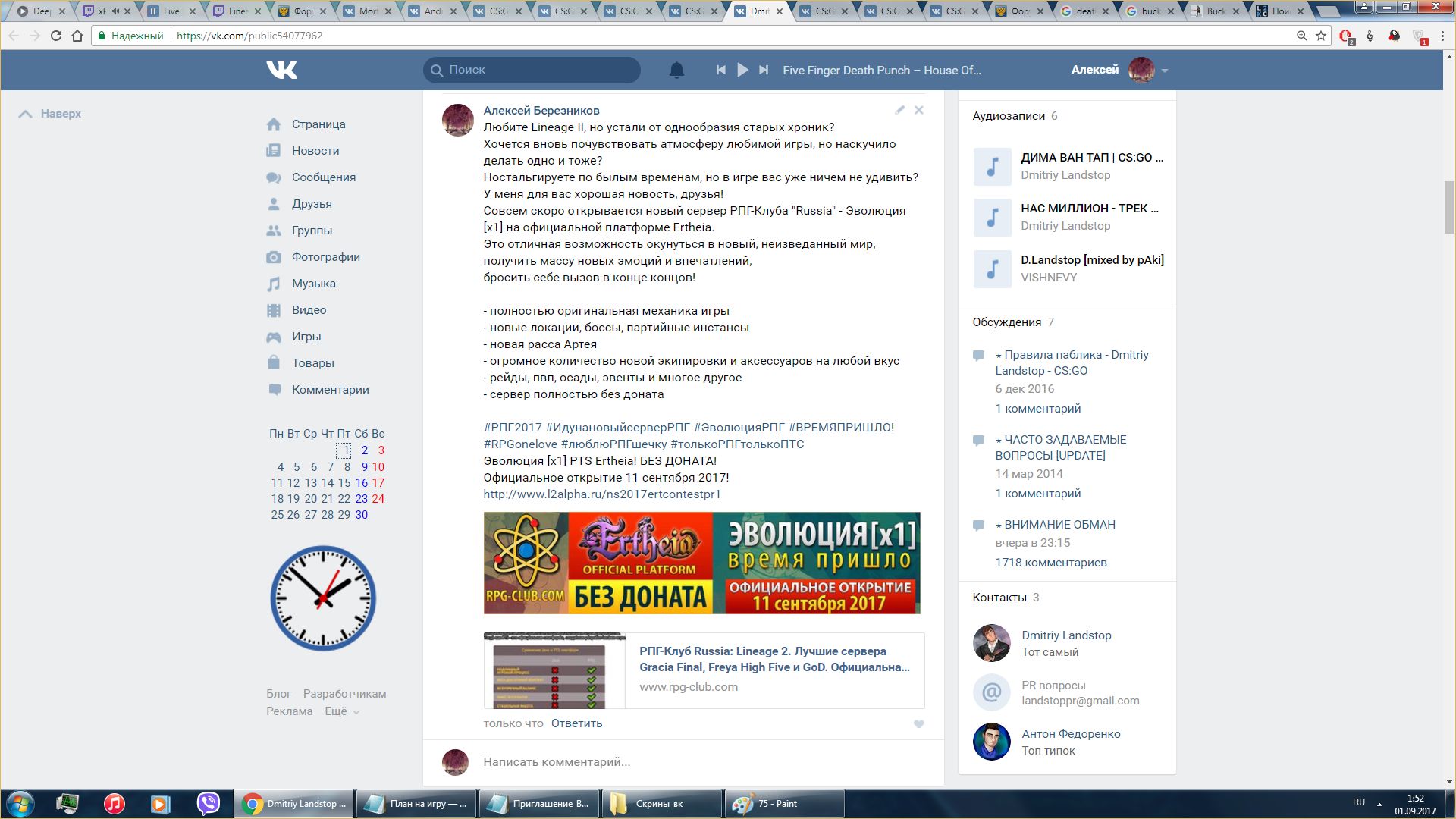Play audio НАС МИЛЛИОН - ТРЕК
The image size is (1456, 819).
click(992, 218)
